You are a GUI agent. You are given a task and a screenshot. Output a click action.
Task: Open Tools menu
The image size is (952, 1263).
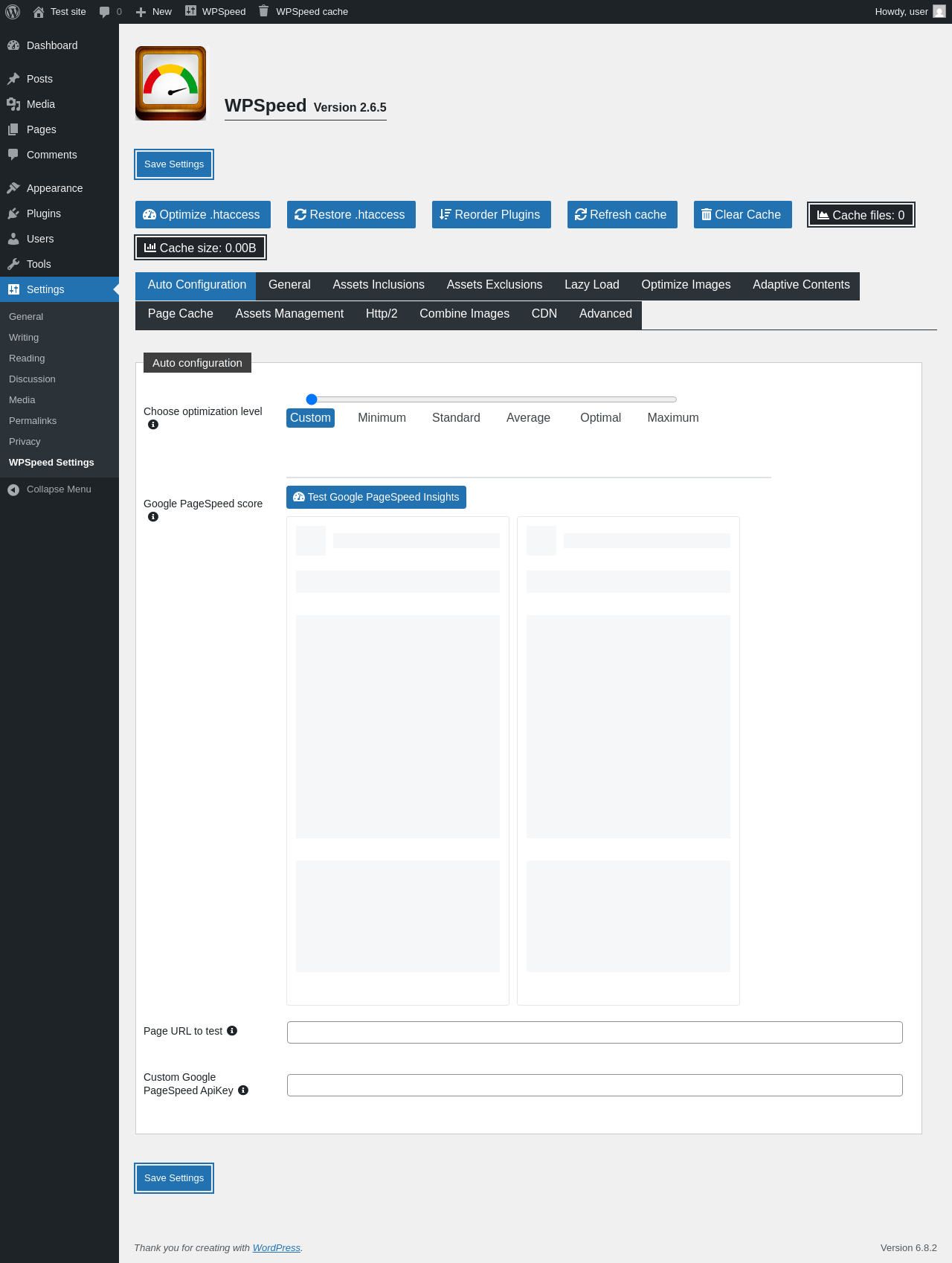click(x=59, y=264)
